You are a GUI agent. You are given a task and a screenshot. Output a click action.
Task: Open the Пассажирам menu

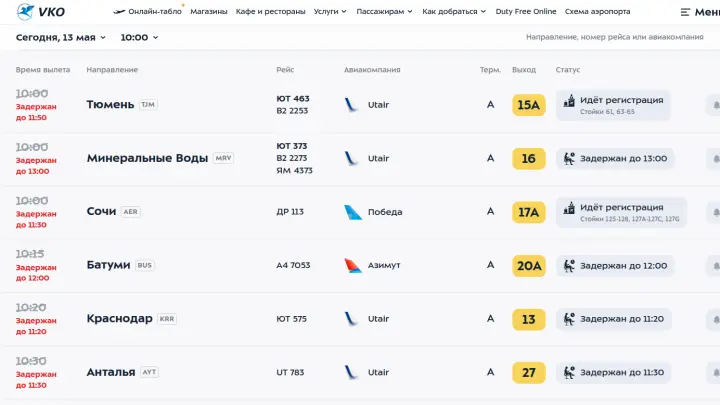point(384,11)
